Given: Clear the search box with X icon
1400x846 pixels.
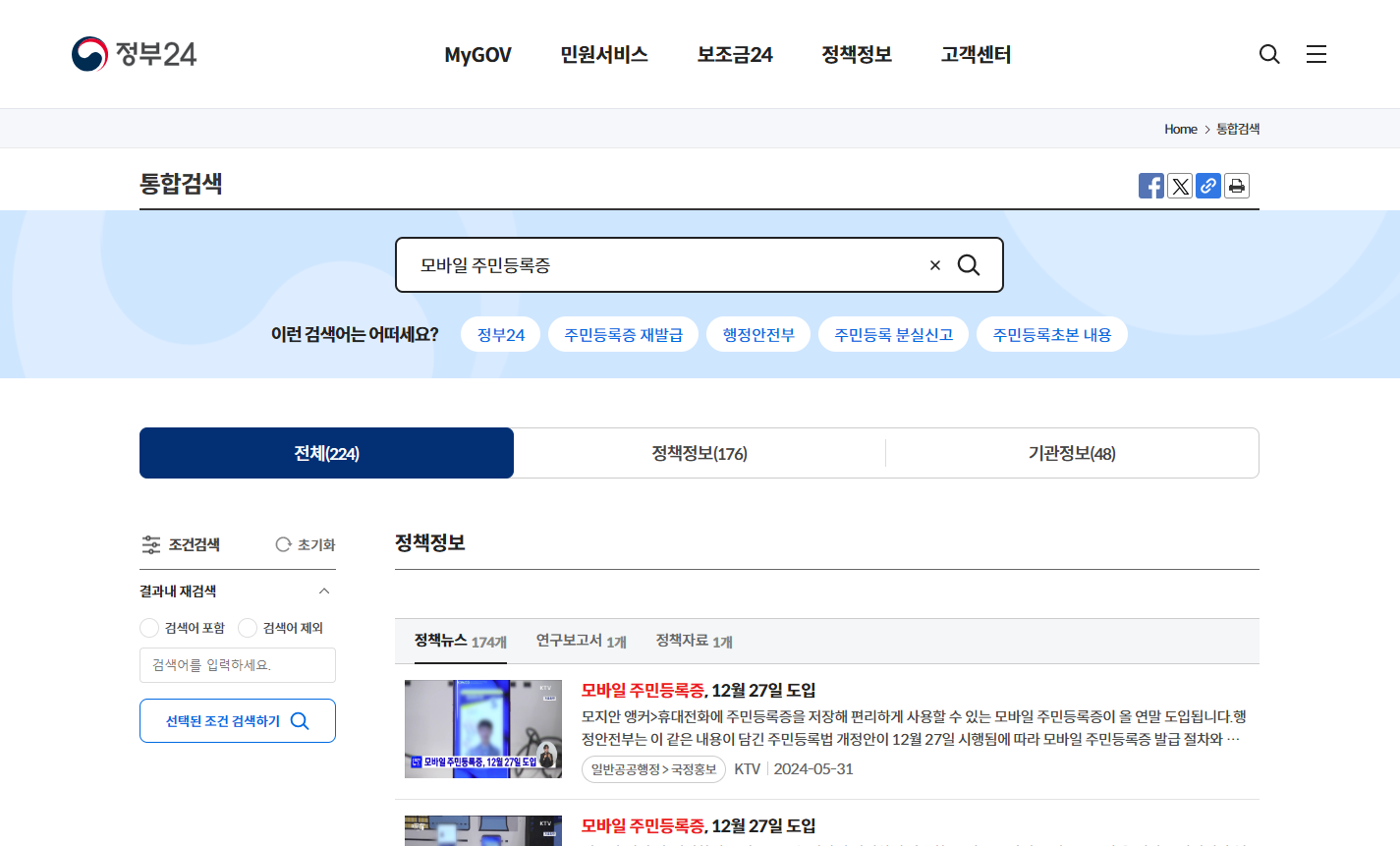Looking at the screenshot, I should coord(935,265).
